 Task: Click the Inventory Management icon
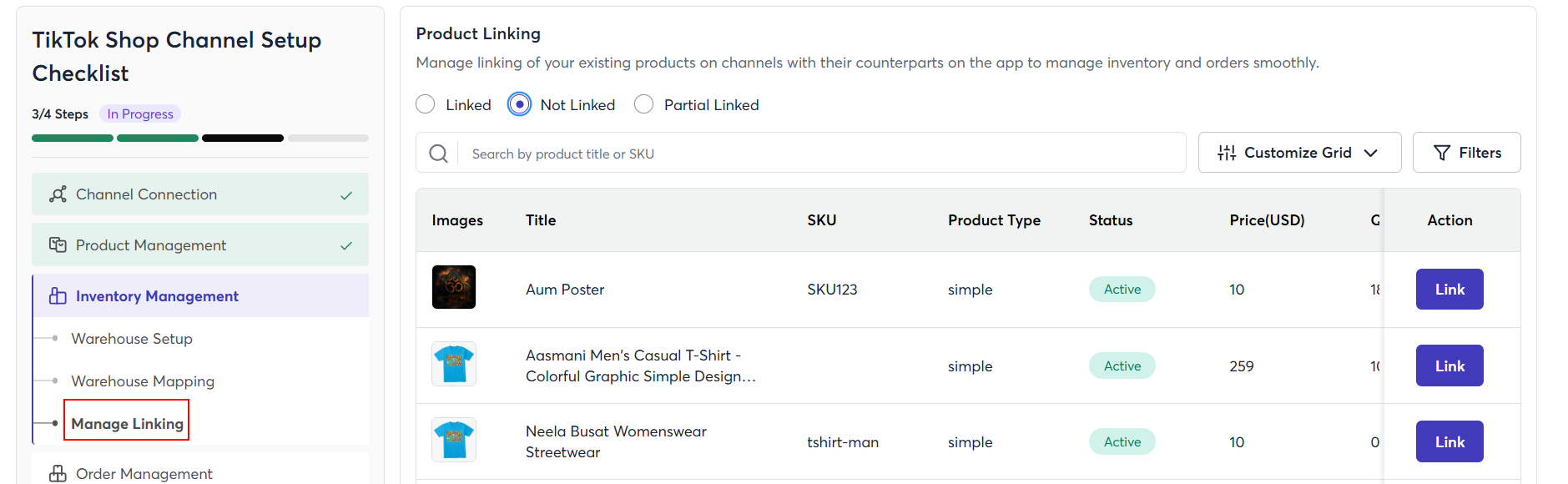coord(58,296)
